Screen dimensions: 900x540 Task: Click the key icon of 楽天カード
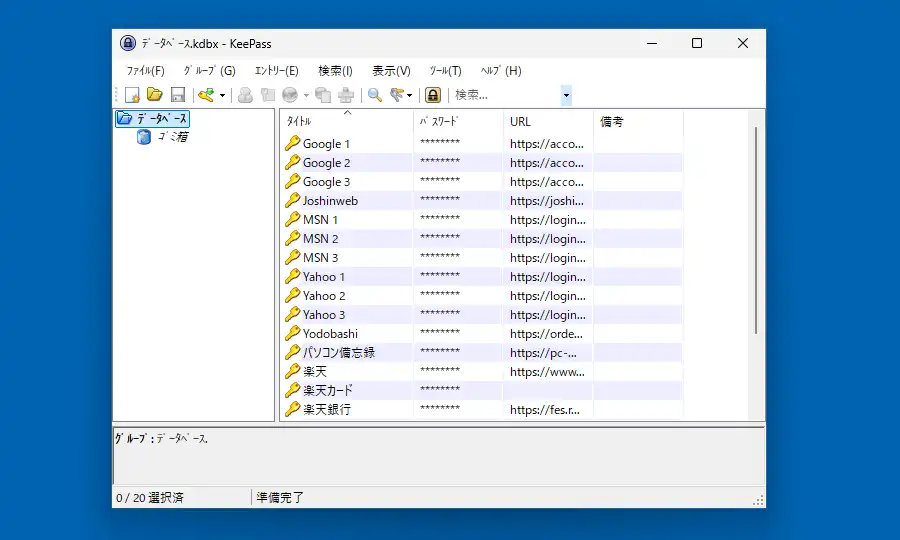(x=293, y=390)
